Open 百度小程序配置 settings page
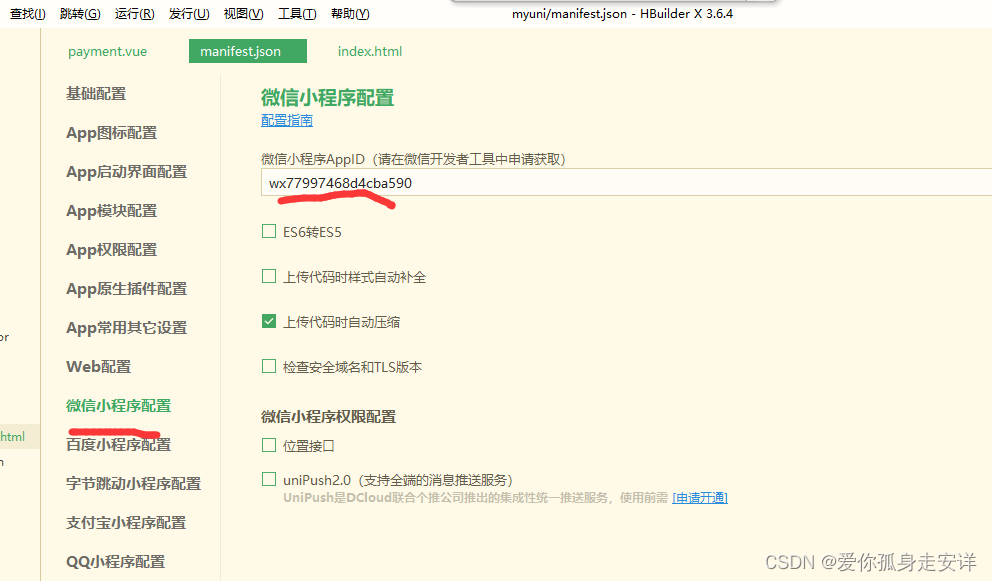The height and width of the screenshot is (581, 992). tap(119, 444)
